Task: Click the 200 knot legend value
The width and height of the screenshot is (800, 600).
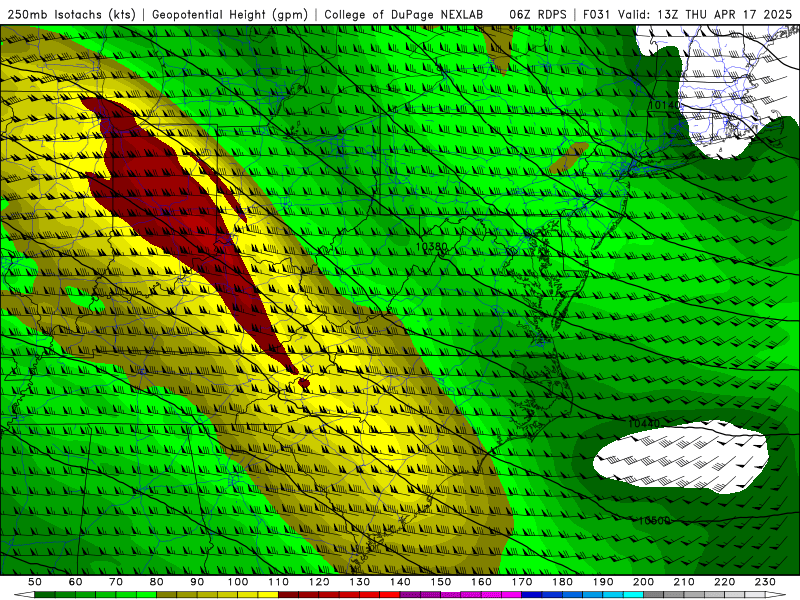Action: pyautogui.click(x=644, y=582)
